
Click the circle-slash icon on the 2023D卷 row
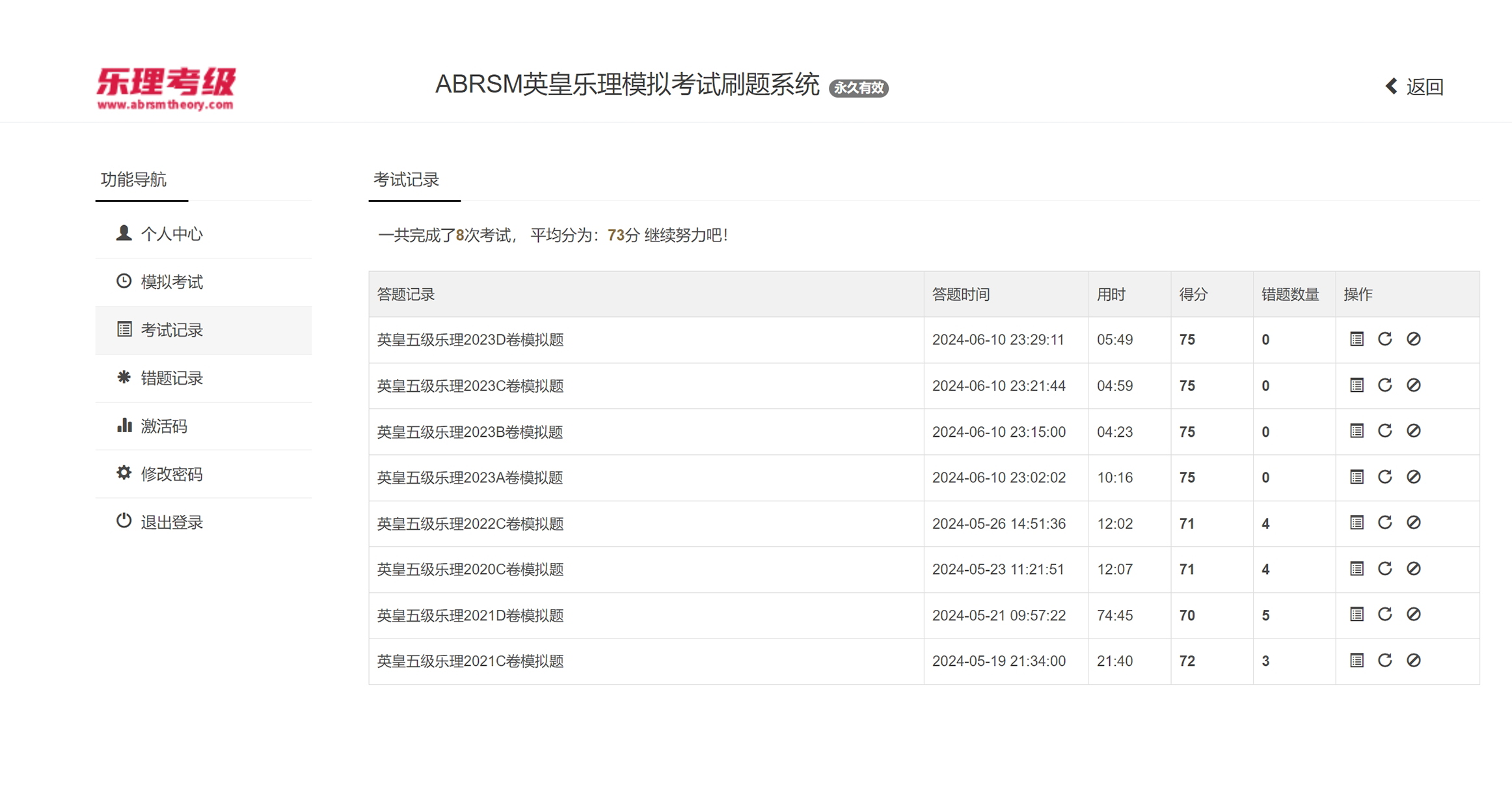(1414, 339)
